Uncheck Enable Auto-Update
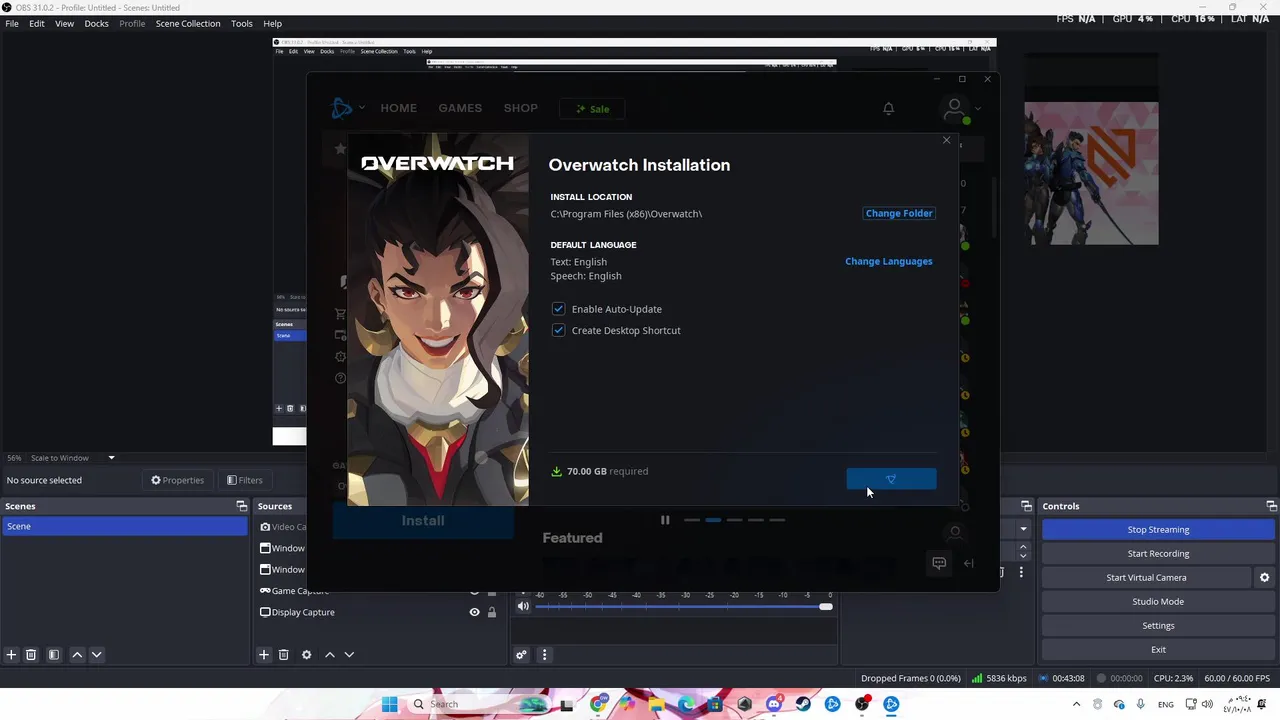 pos(559,309)
